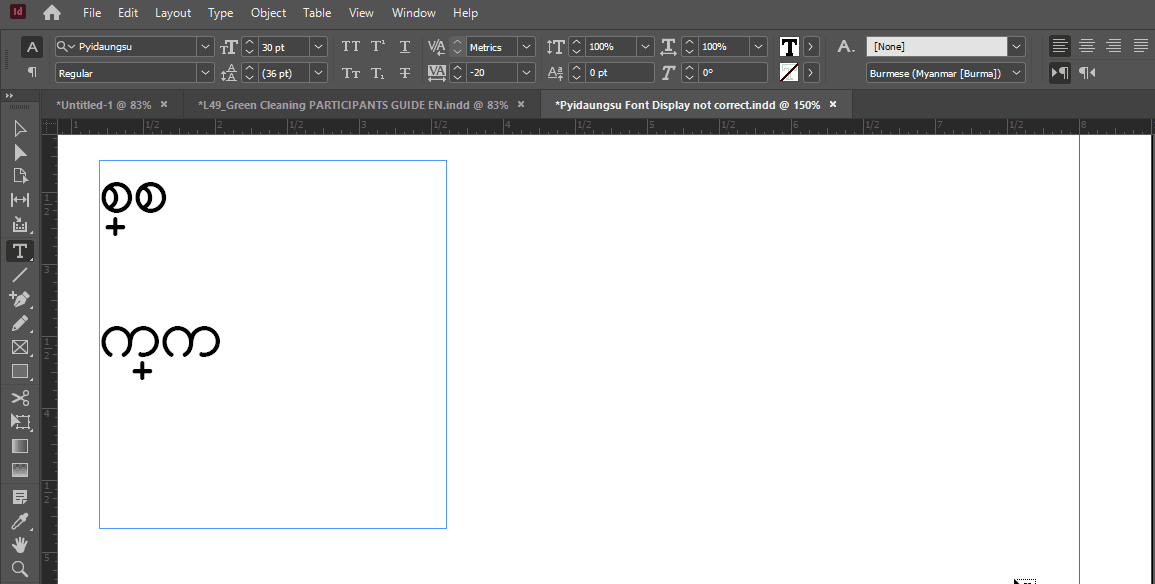Select the Pencil tool
The width and height of the screenshot is (1155, 584).
20,323
